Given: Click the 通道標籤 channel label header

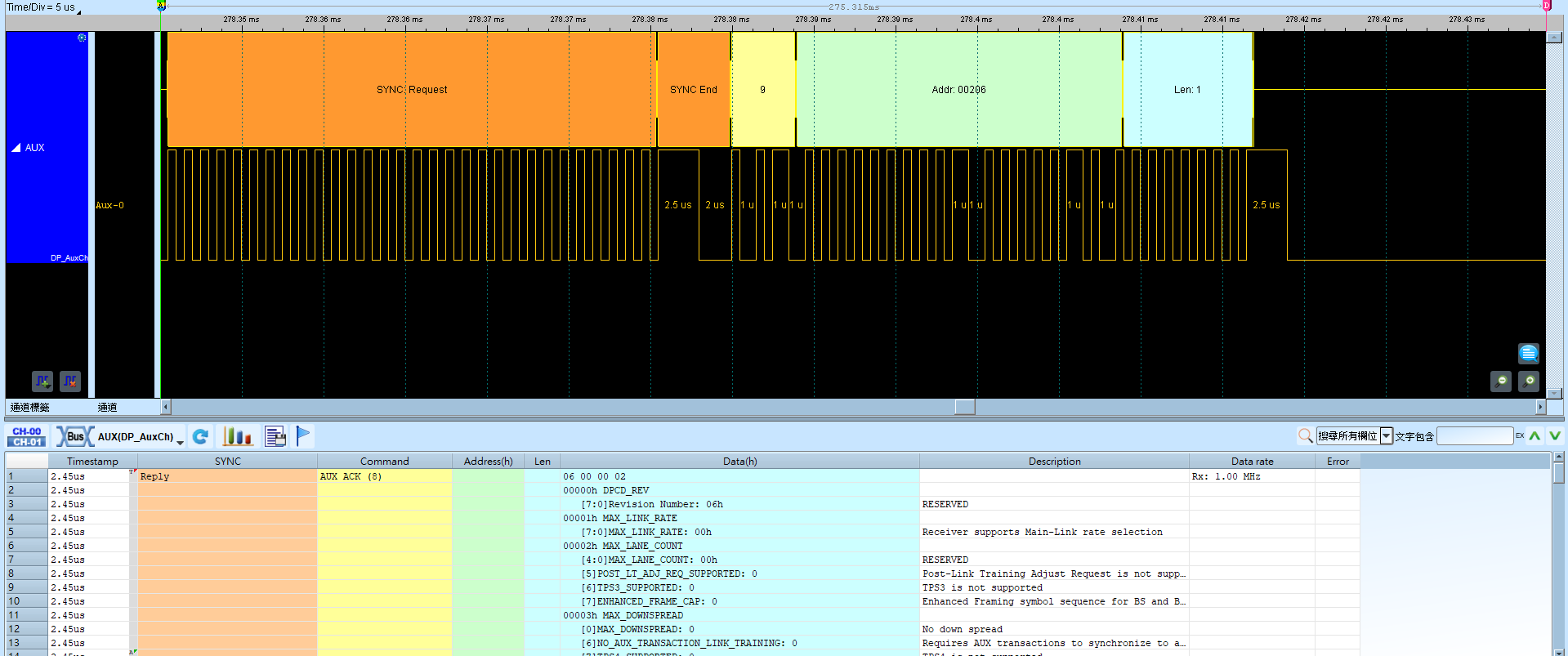Looking at the screenshot, I should (x=30, y=407).
